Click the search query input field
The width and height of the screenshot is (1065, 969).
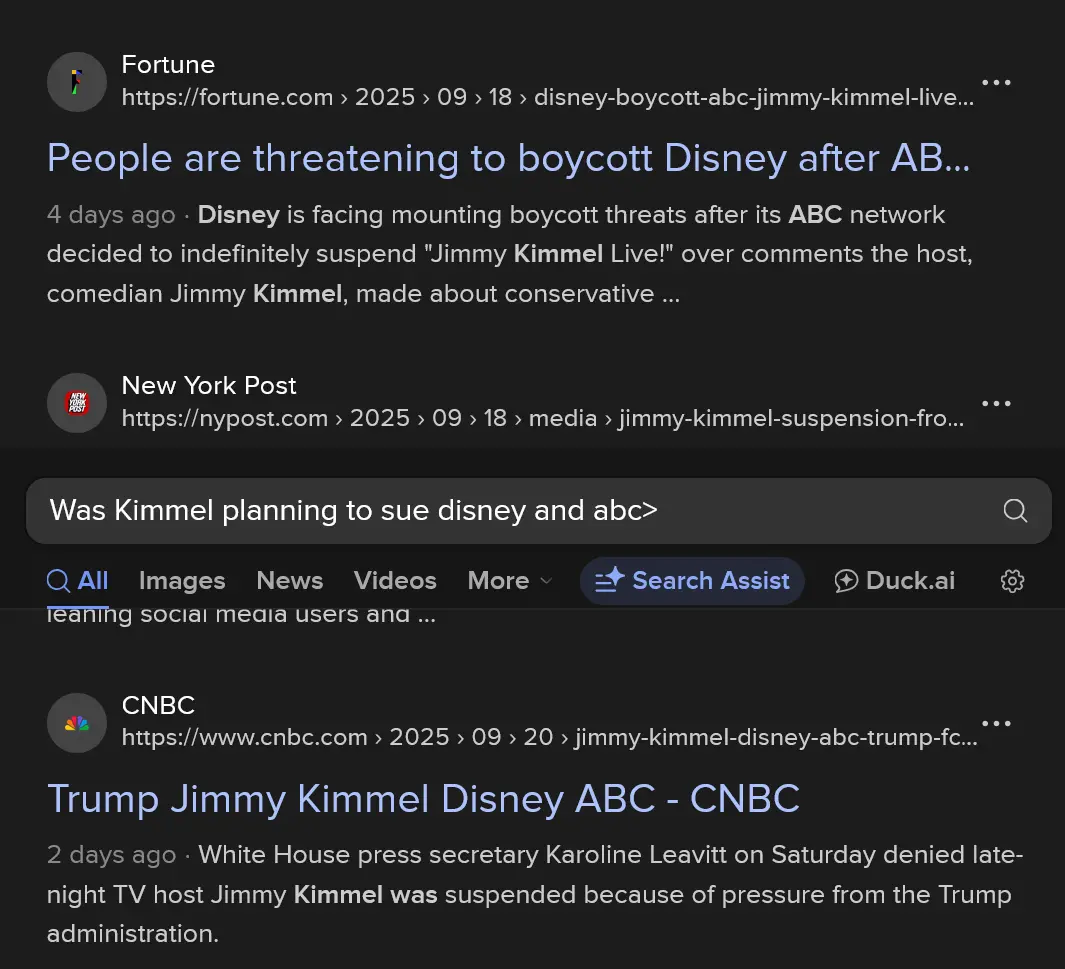click(x=500, y=511)
